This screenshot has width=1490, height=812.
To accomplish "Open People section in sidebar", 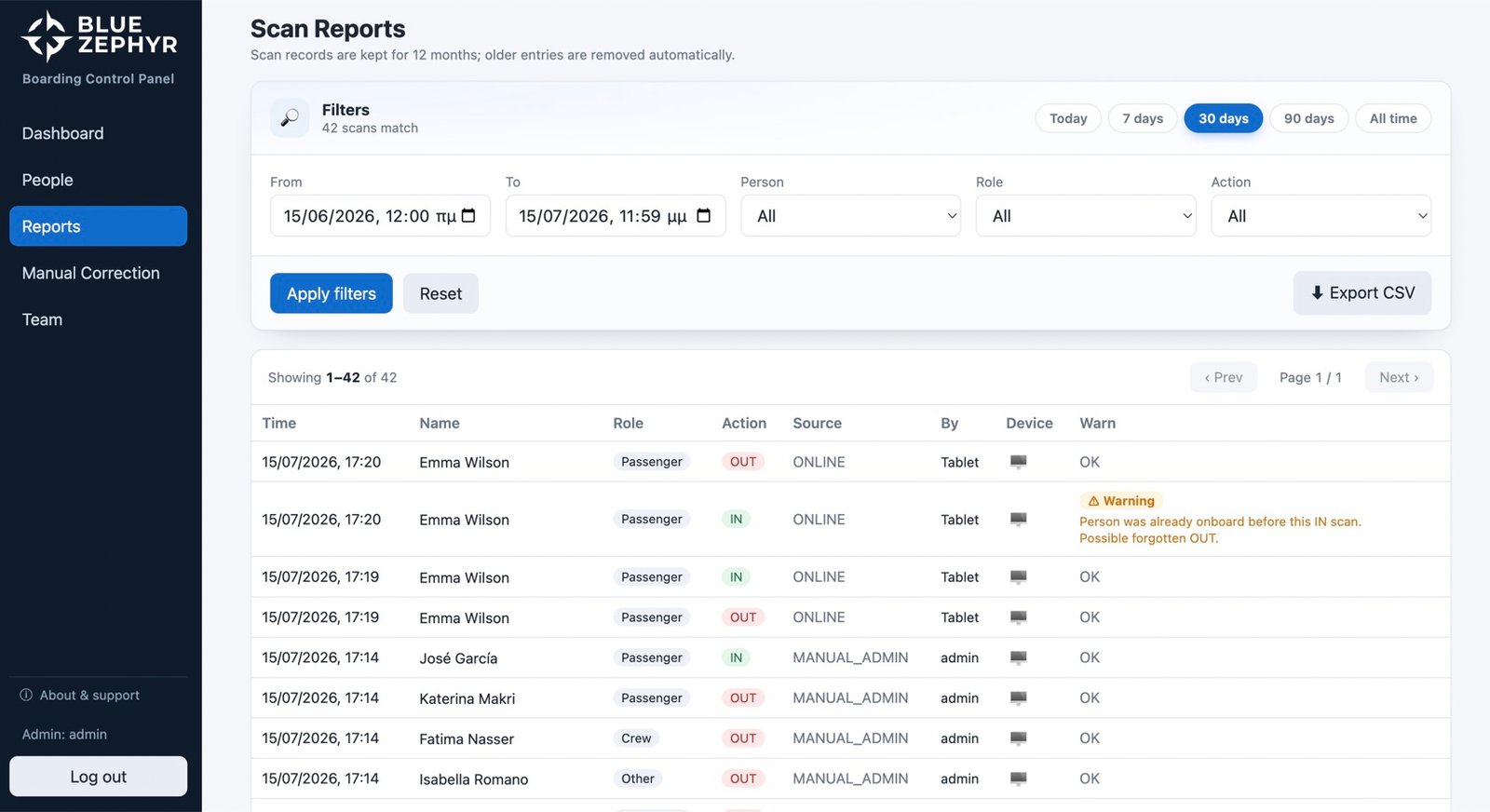I will click(99, 180).
